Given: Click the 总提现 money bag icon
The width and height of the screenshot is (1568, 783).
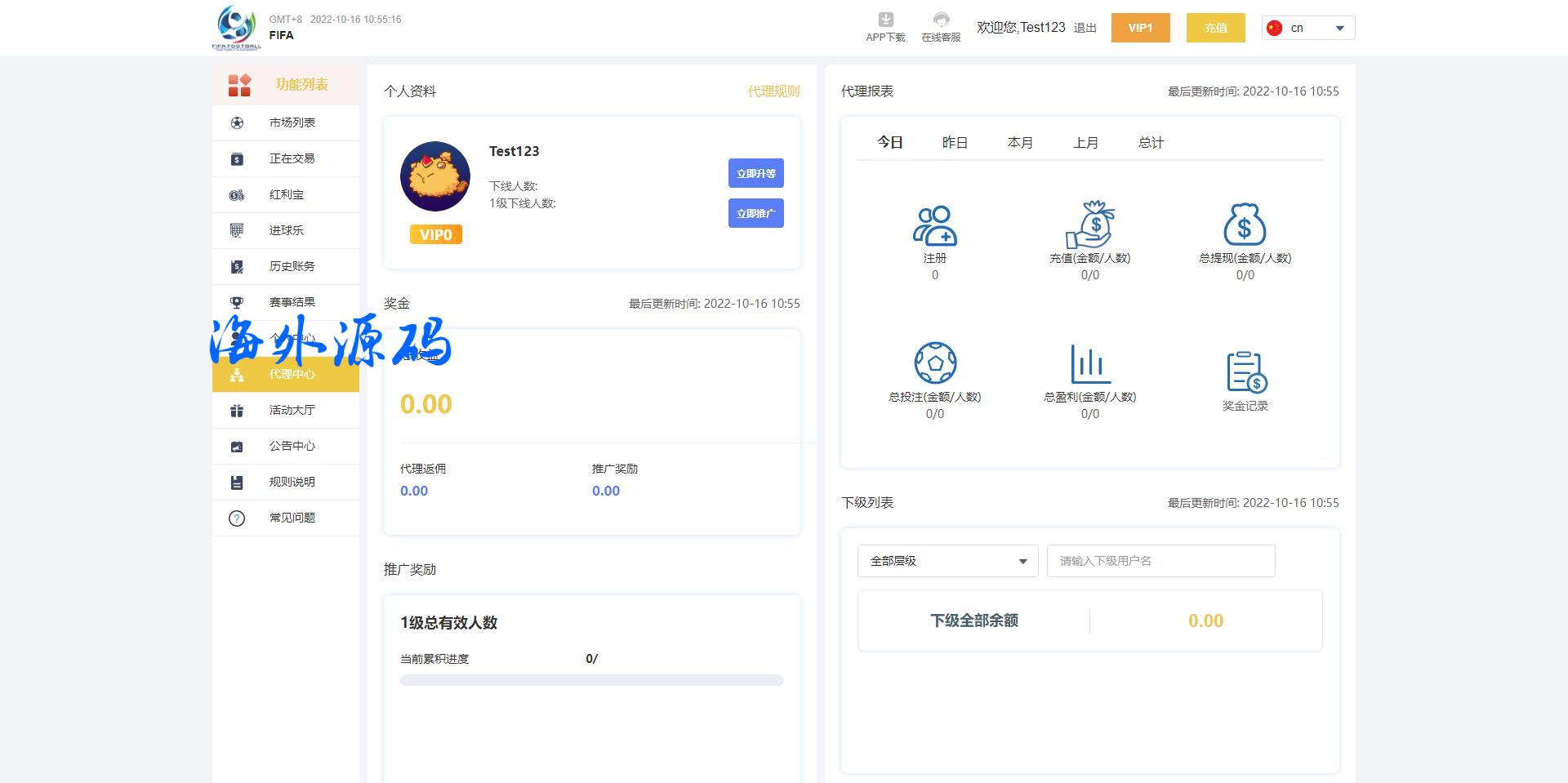Looking at the screenshot, I should click(1245, 225).
